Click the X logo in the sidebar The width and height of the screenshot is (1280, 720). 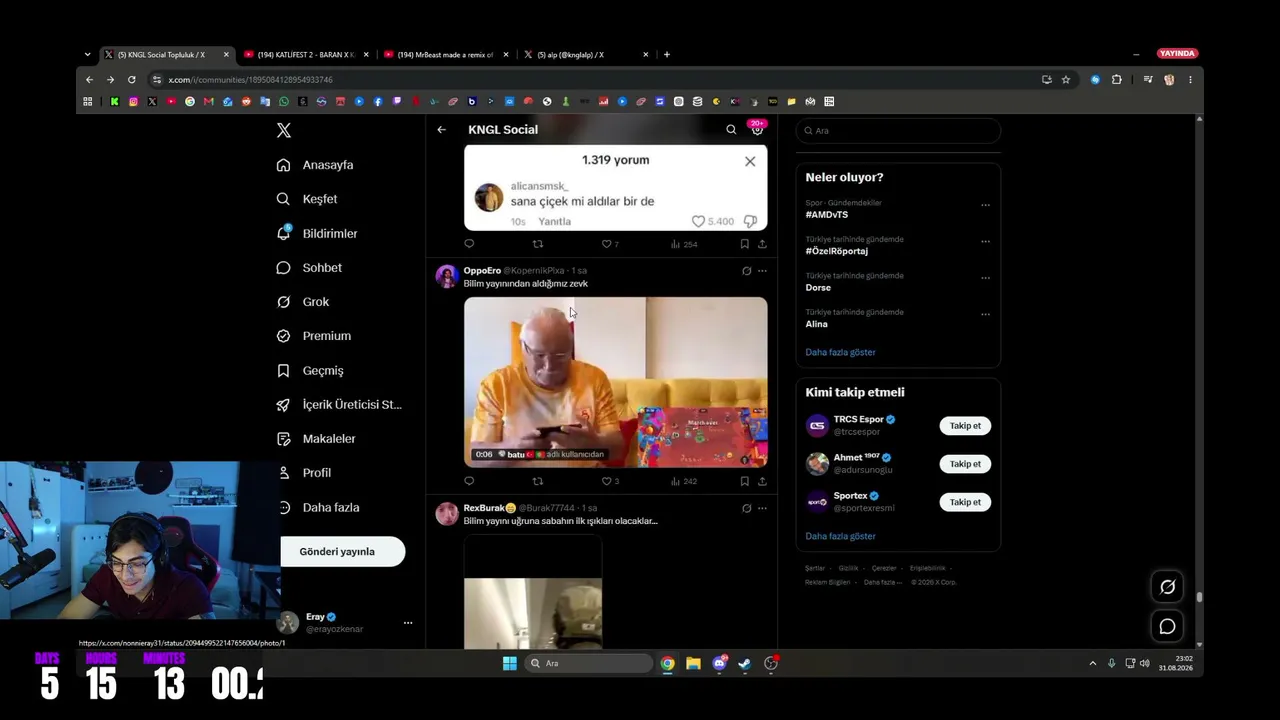284,130
